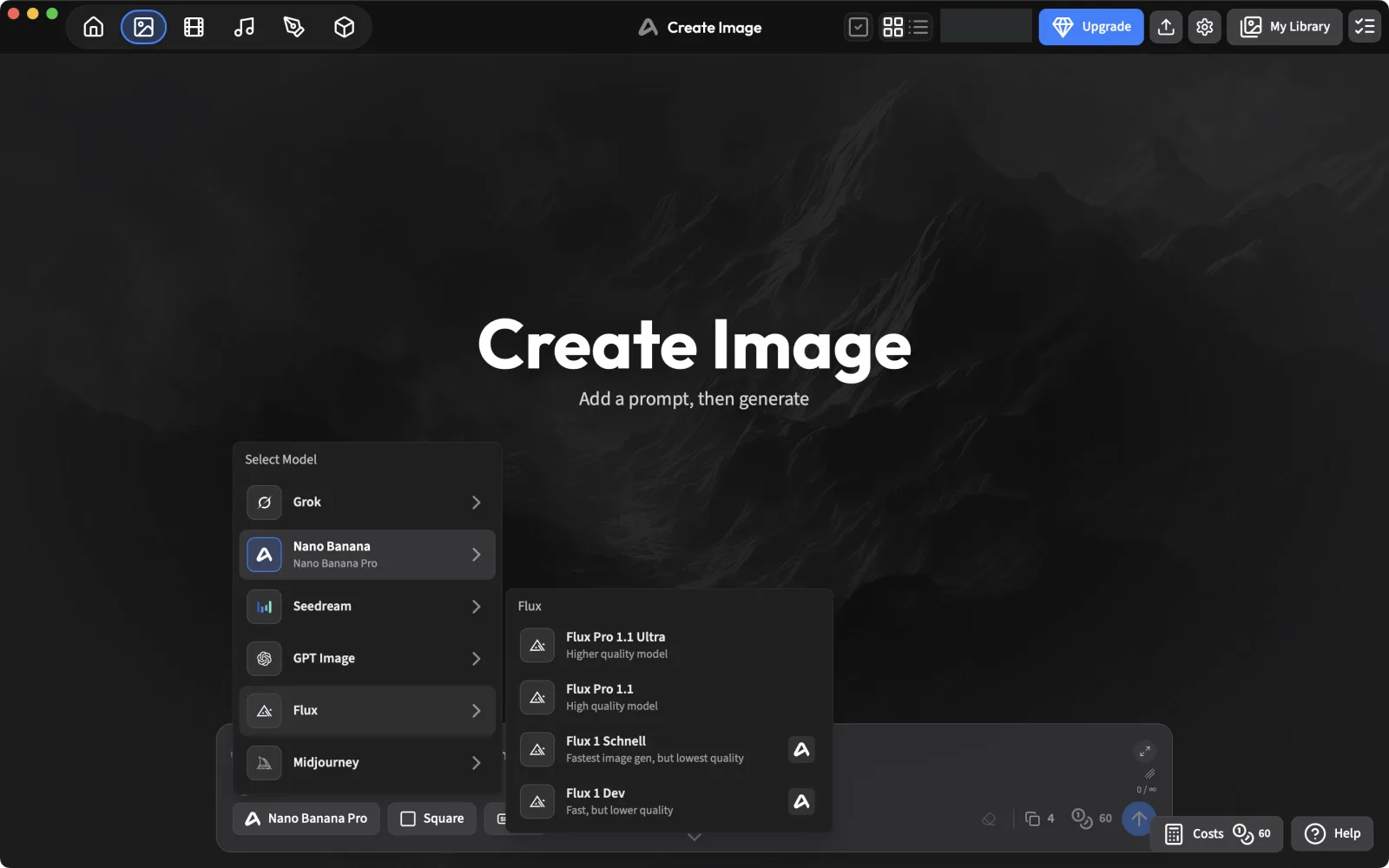Click the Upgrade button

(1091, 27)
